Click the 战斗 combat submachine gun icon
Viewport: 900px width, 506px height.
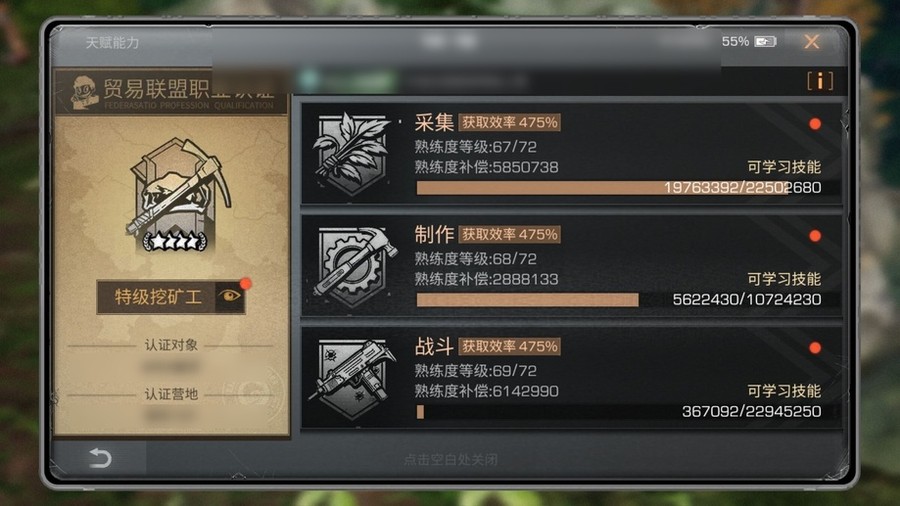(352, 378)
